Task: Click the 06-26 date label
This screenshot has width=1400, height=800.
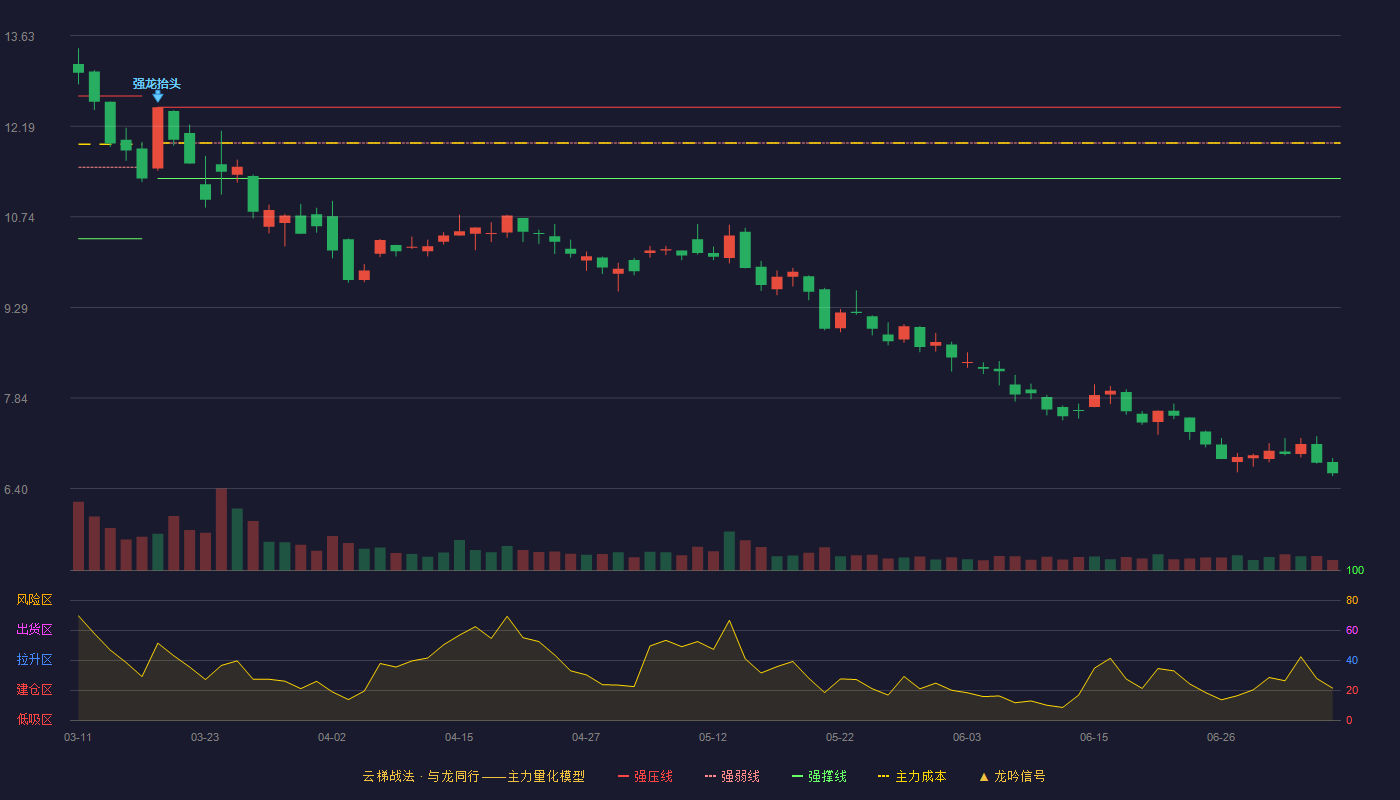Action: pos(1221,737)
